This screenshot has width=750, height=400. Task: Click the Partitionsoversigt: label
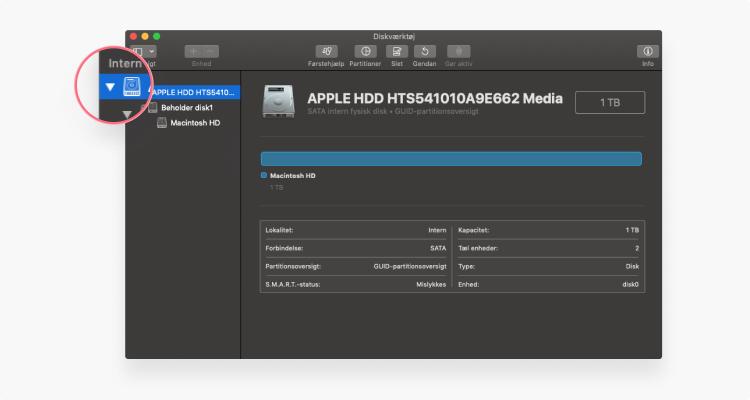293,267
